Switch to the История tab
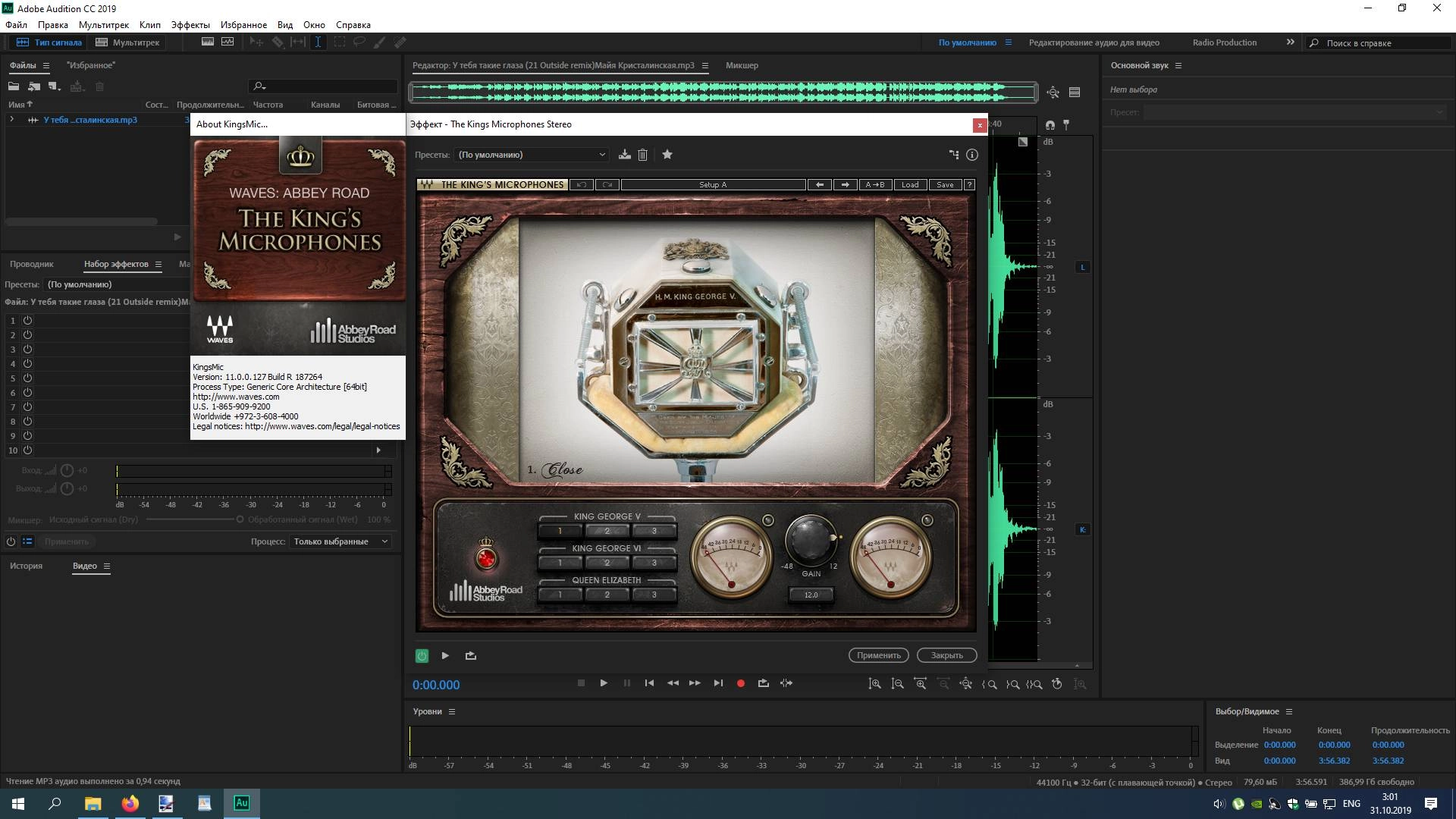Viewport: 1456px width, 819px height. pos(26,566)
